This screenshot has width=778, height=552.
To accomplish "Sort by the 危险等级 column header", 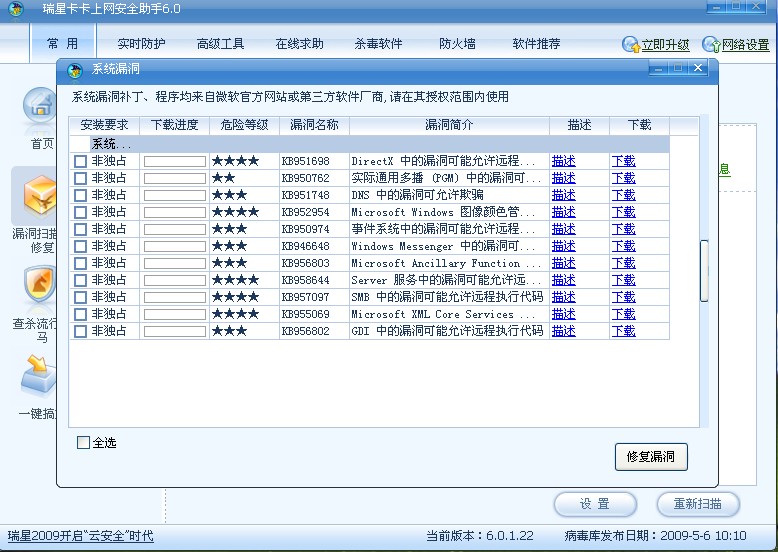I will [244, 125].
